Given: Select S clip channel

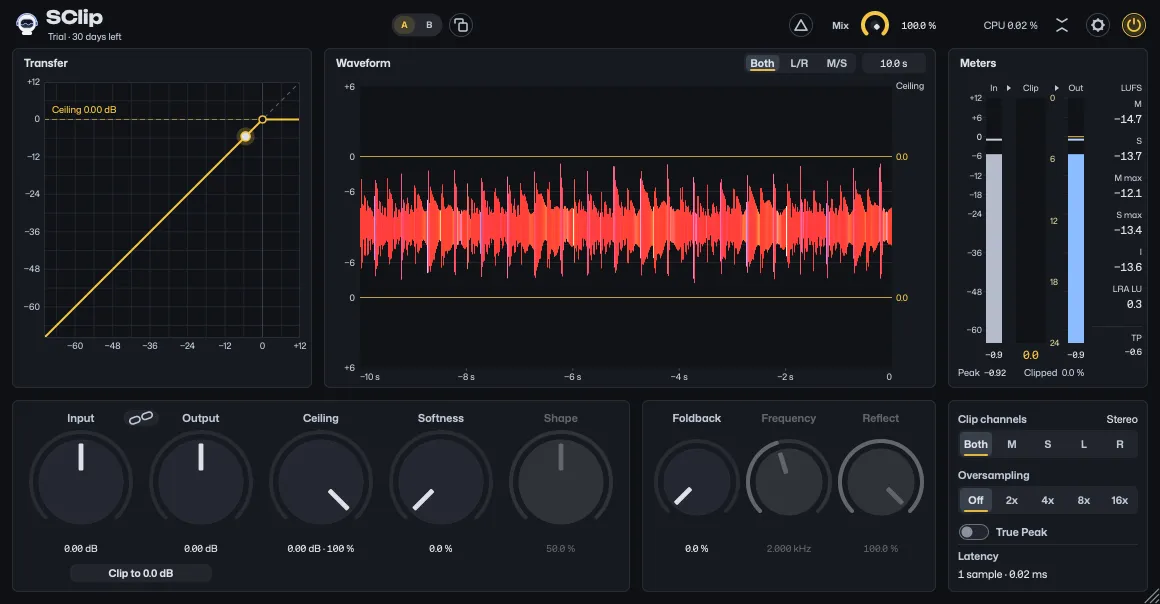Looking at the screenshot, I should click(x=1048, y=444).
